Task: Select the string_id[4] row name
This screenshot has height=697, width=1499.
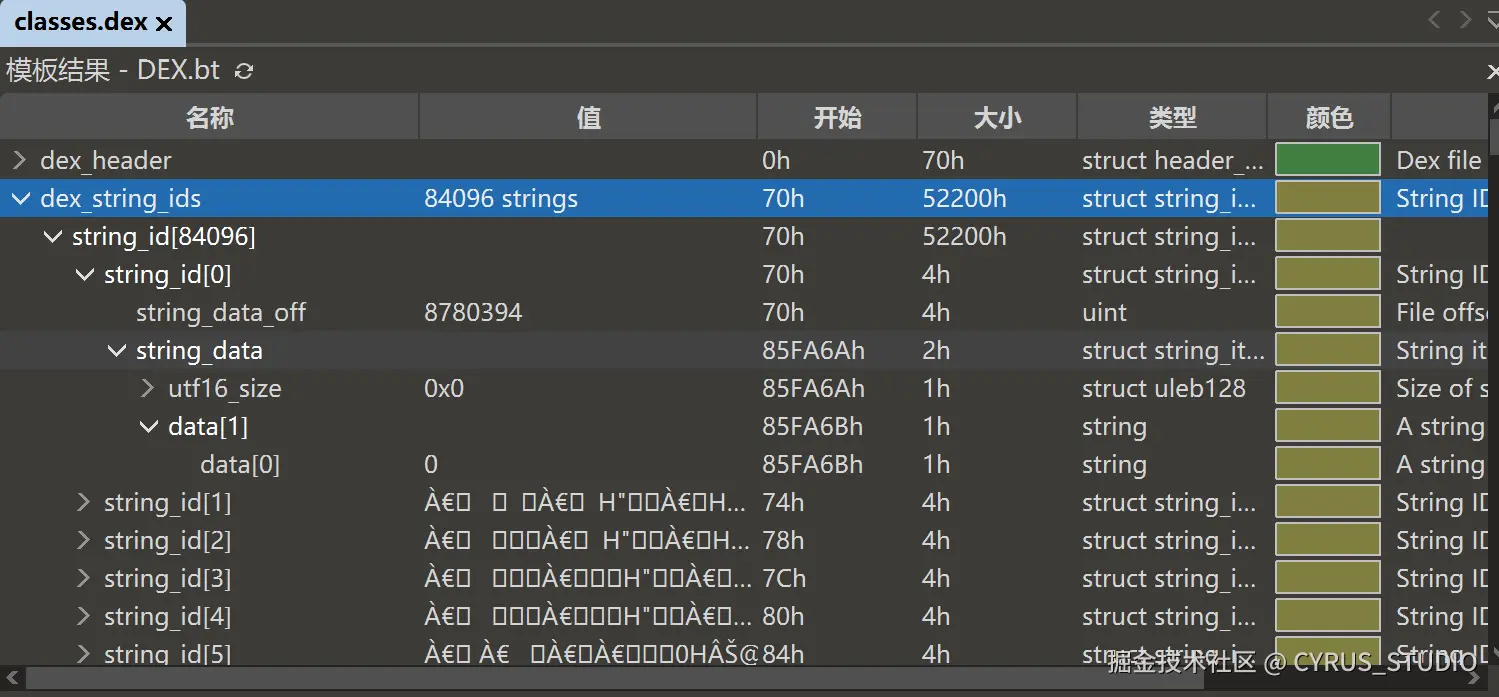Action: click(x=167, y=616)
